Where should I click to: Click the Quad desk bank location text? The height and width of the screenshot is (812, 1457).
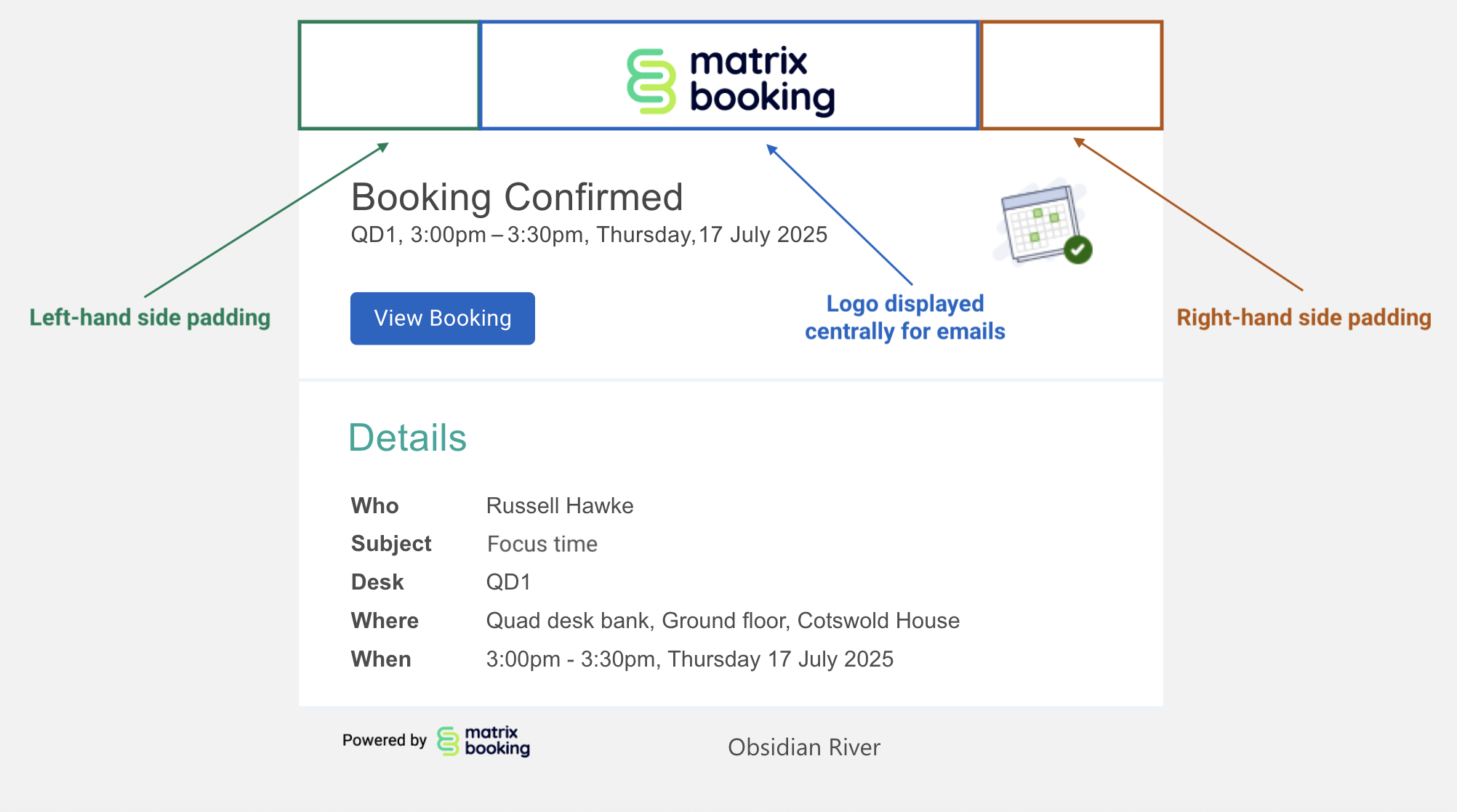tap(723, 621)
